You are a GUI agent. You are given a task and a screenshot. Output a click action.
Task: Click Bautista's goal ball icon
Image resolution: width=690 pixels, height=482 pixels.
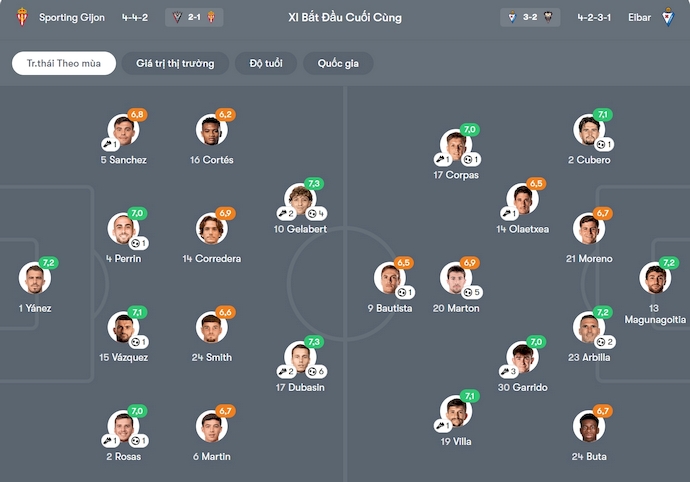[401, 292]
